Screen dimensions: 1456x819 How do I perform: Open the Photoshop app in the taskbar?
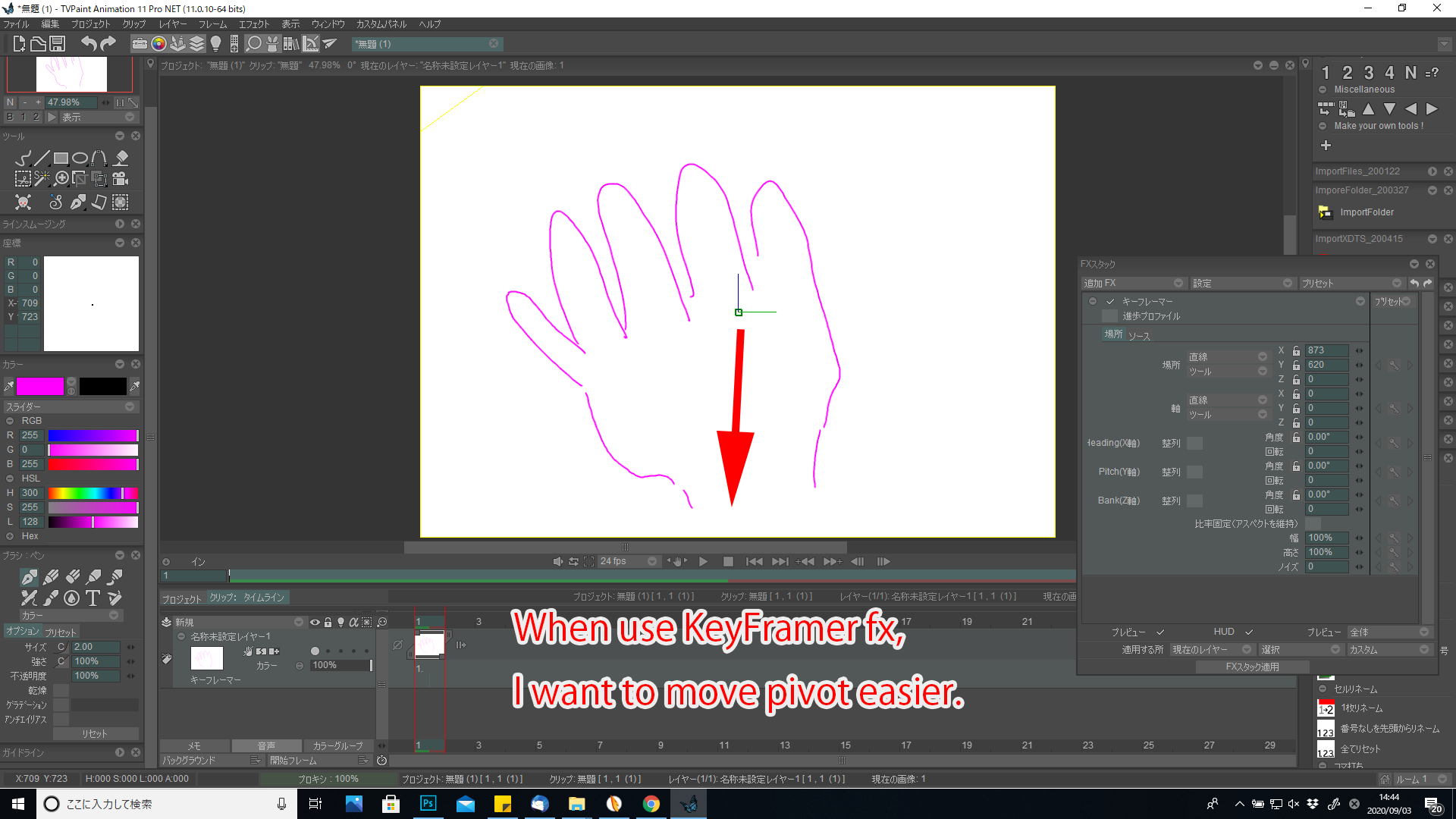[x=428, y=804]
